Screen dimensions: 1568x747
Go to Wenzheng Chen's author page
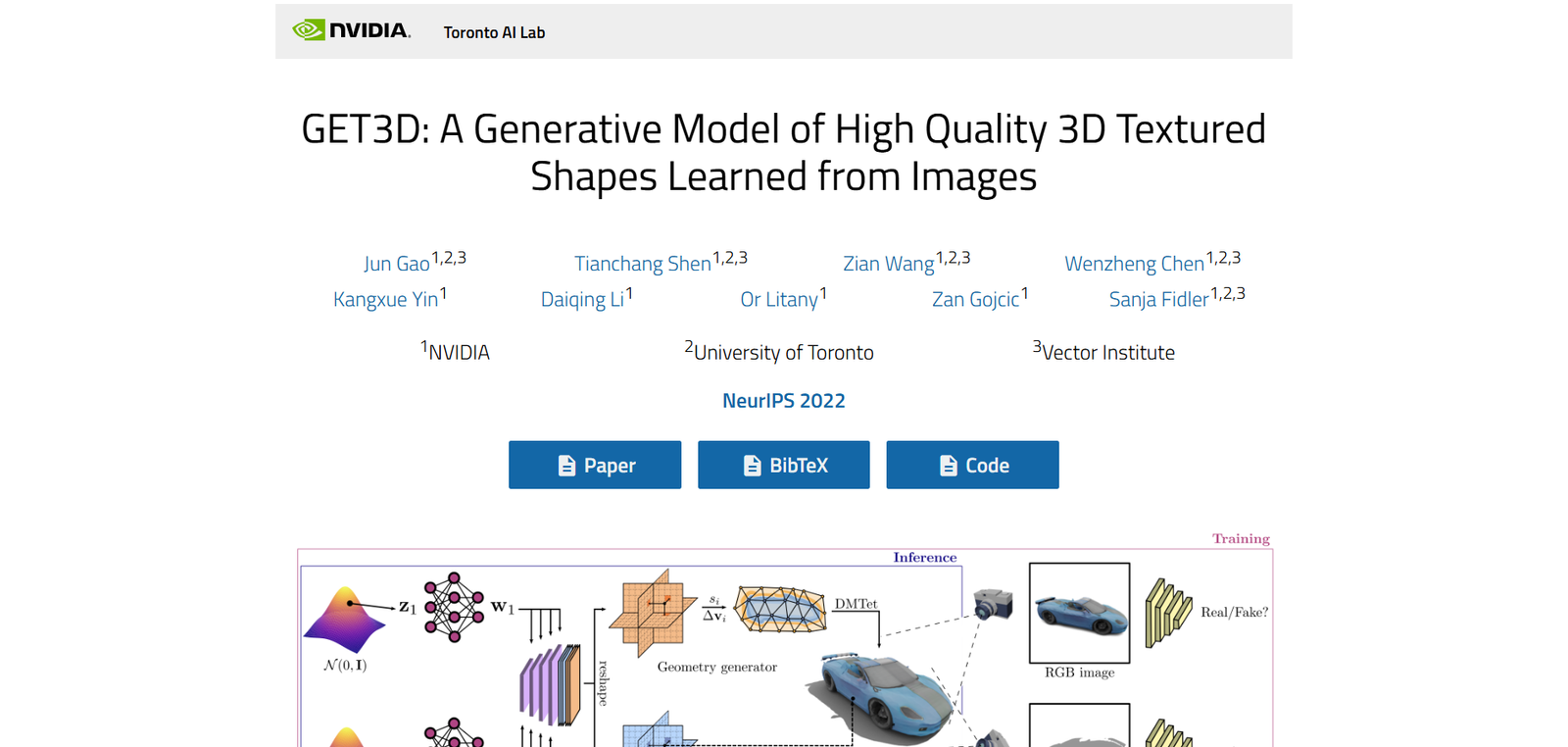tap(1134, 264)
